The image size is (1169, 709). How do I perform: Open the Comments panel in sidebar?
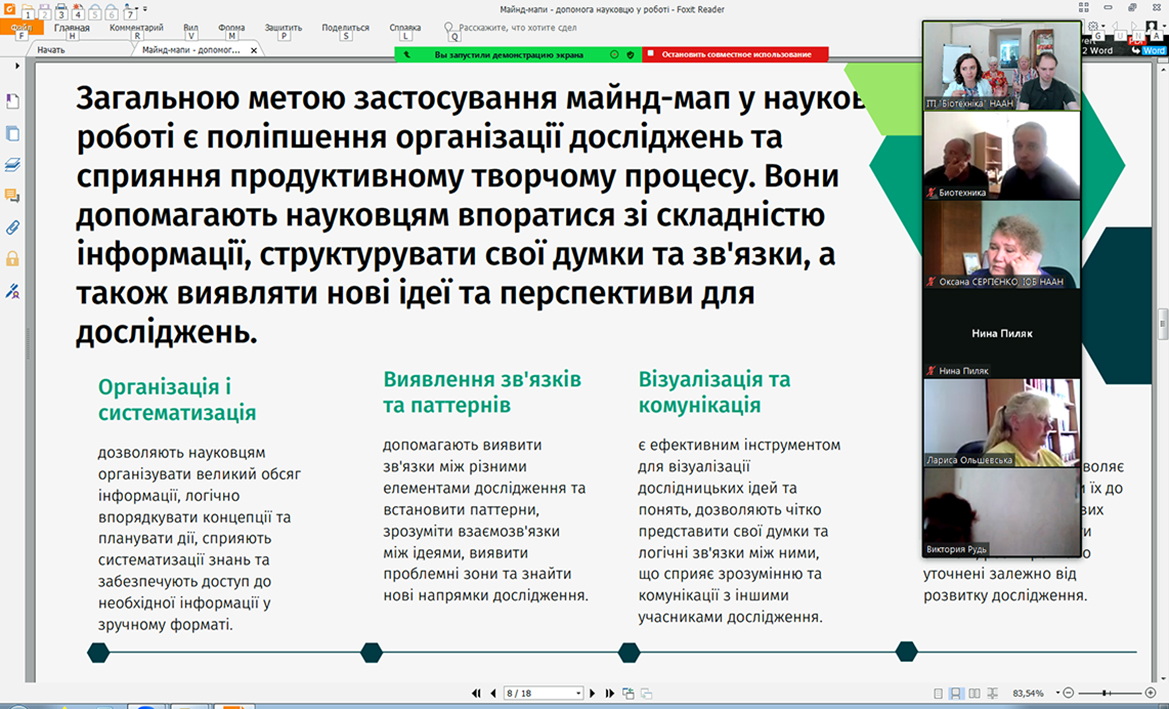(x=13, y=196)
